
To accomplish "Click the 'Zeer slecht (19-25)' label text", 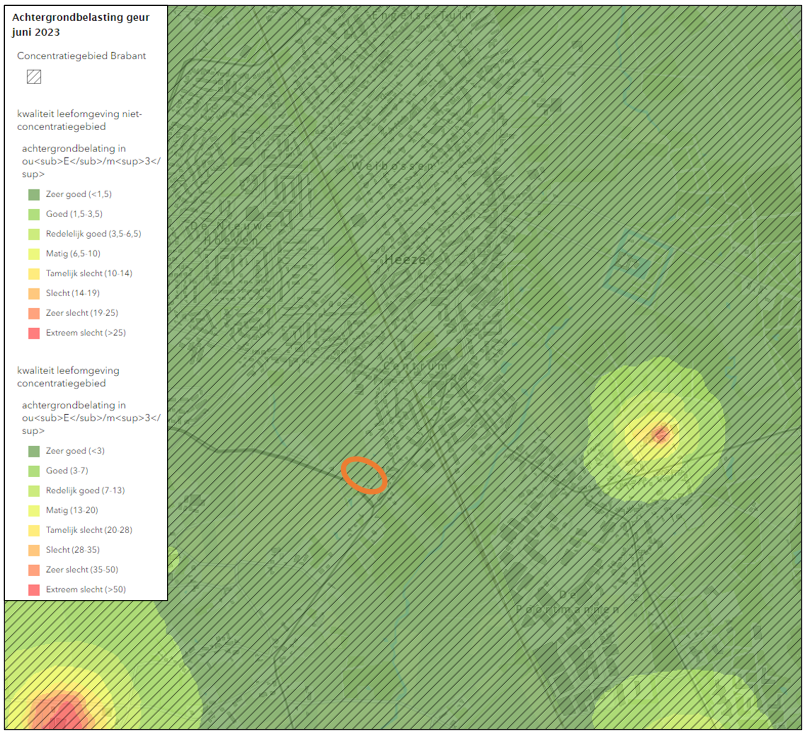I will tap(82, 313).
